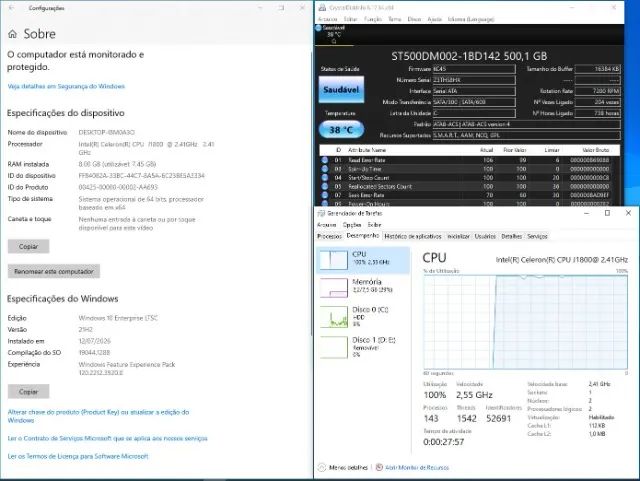
Task: Click the 38 °C temperature button
Action: tap(341, 130)
